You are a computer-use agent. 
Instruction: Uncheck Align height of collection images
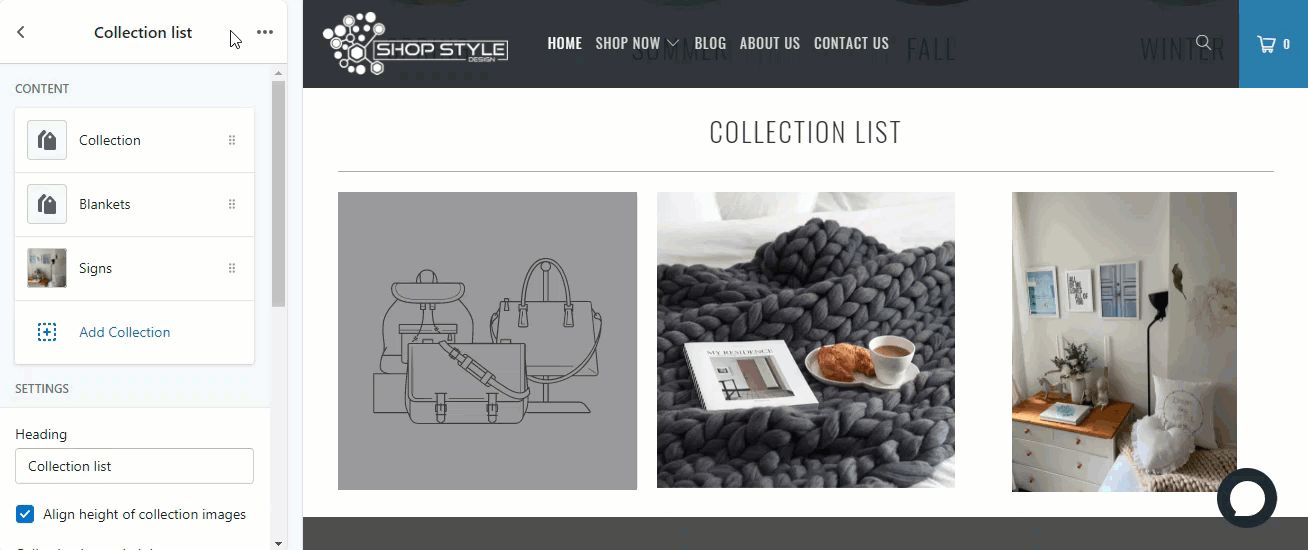click(x=25, y=514)
